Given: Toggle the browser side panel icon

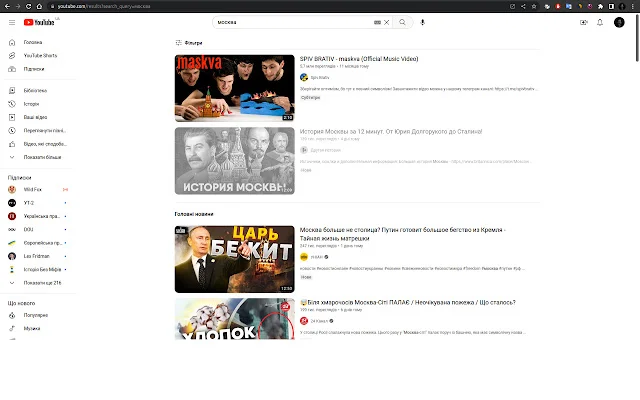Looking at the screenshot, I should coord(611,6).
